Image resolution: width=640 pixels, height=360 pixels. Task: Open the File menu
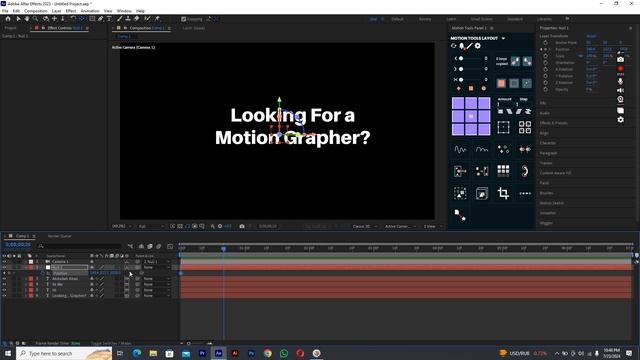click(x=5, y=11)
